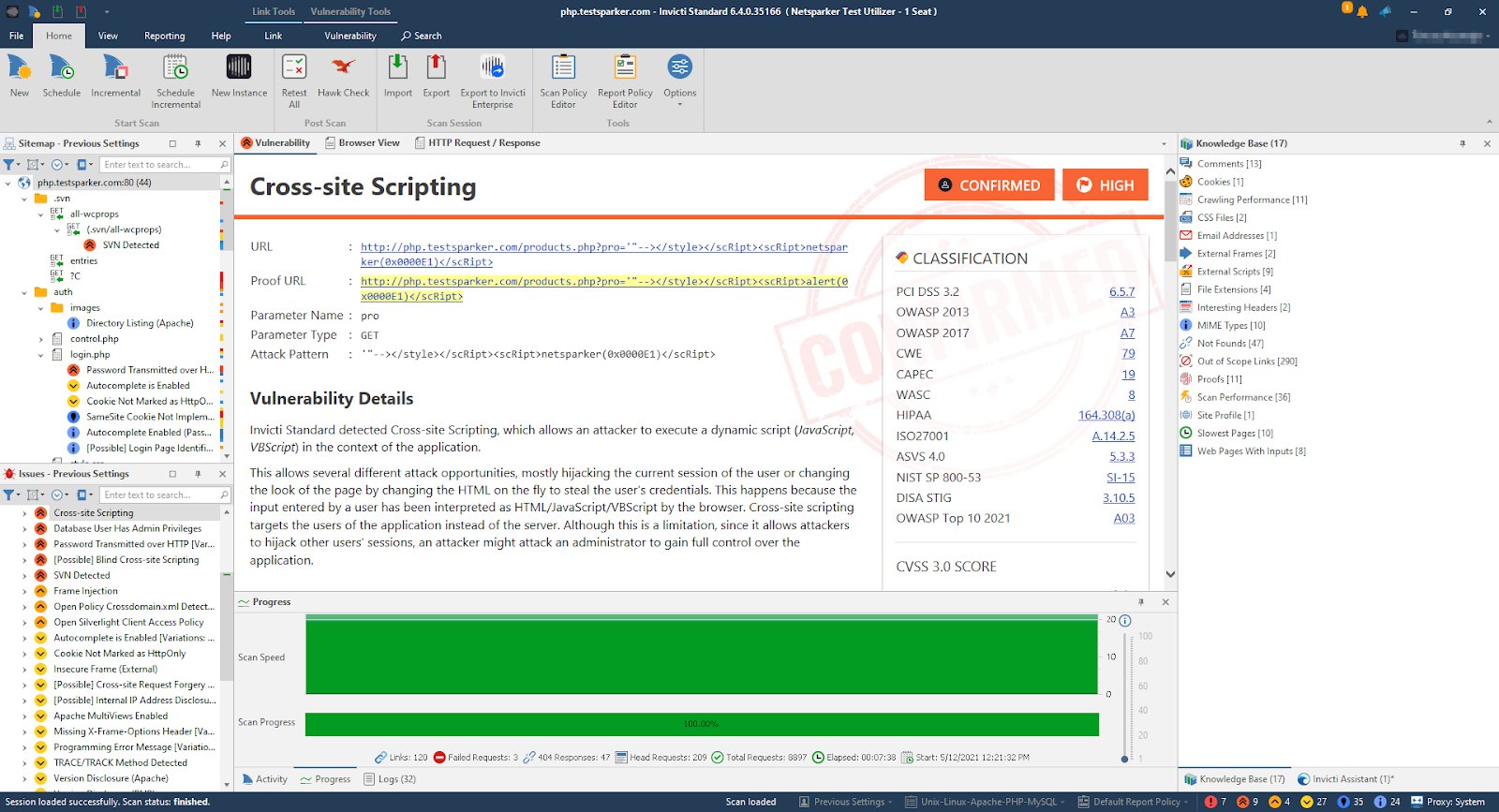The height and width of the screenshot is (812, 1499).
Task: Click the vulnerability details scrollbar down arrow
Action: [1170, 574]
